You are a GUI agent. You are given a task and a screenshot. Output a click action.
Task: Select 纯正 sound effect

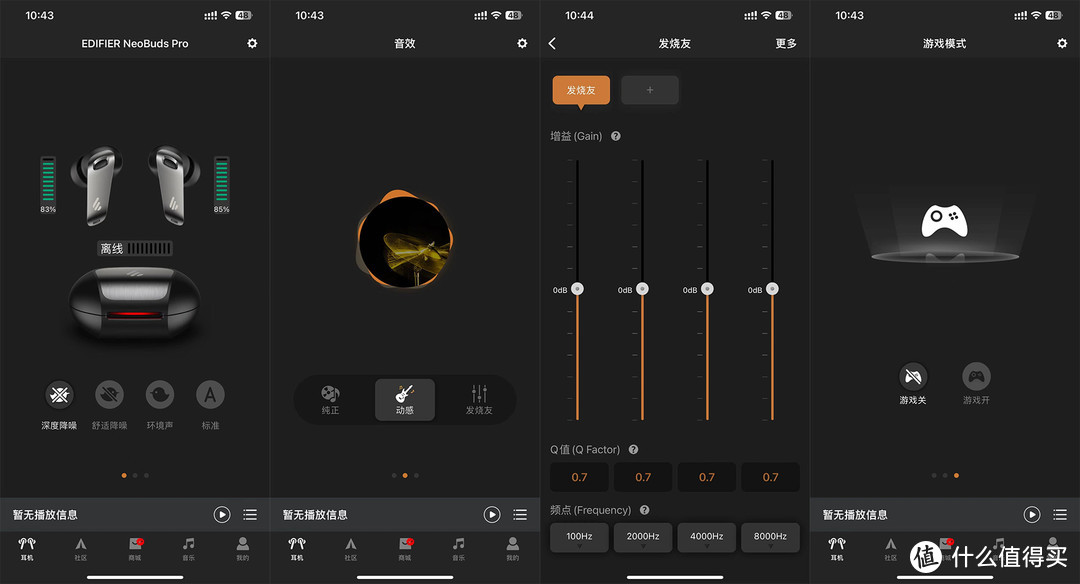pos(331,399)
